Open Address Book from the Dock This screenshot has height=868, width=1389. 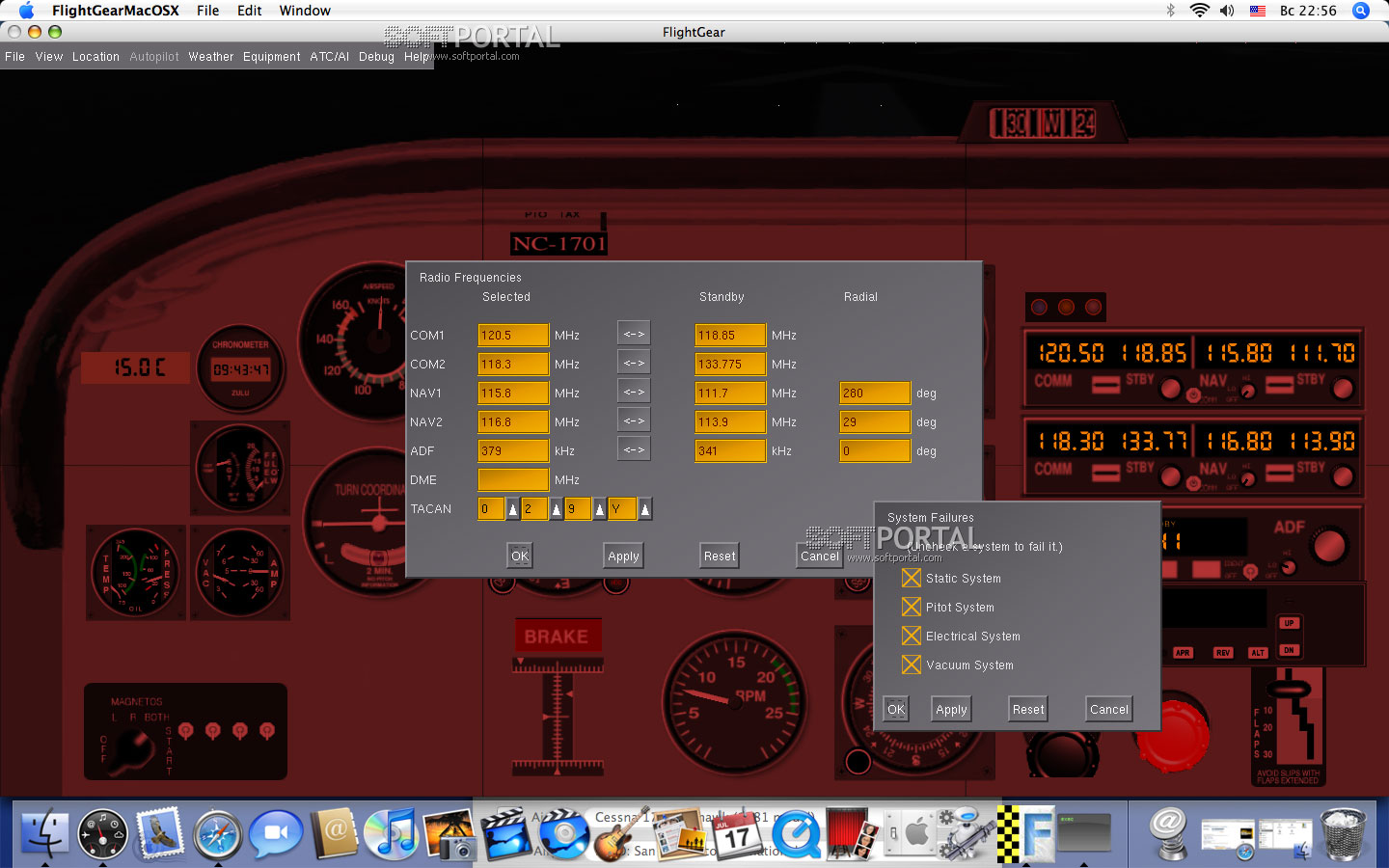point(334,833)
